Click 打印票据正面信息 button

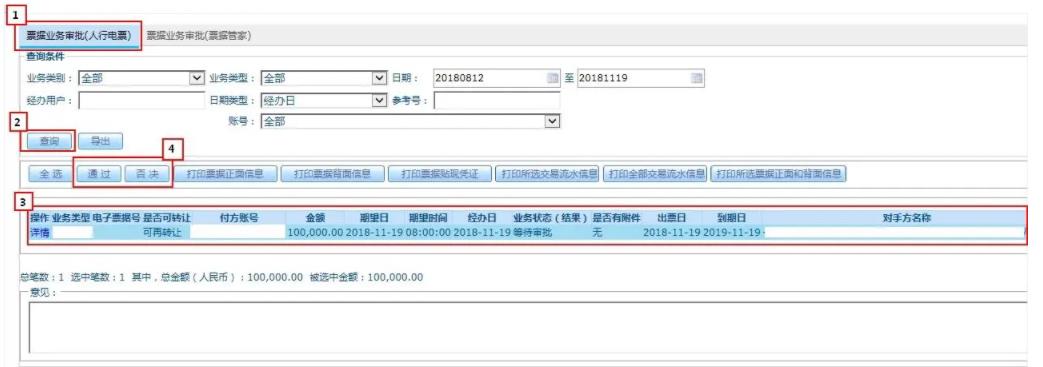[x=225, y=174]
